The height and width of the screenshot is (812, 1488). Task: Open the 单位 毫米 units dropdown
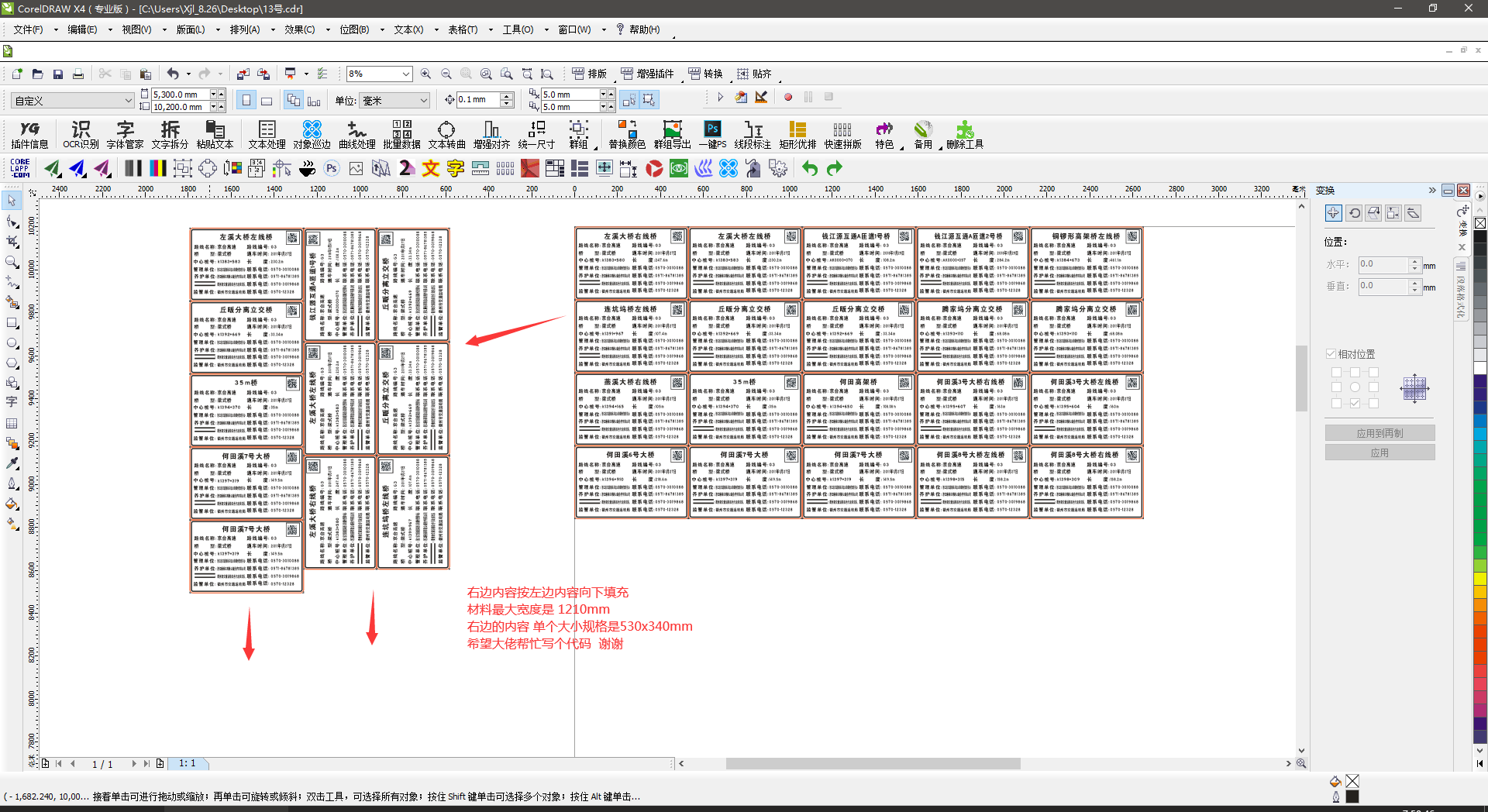(395, 100)
